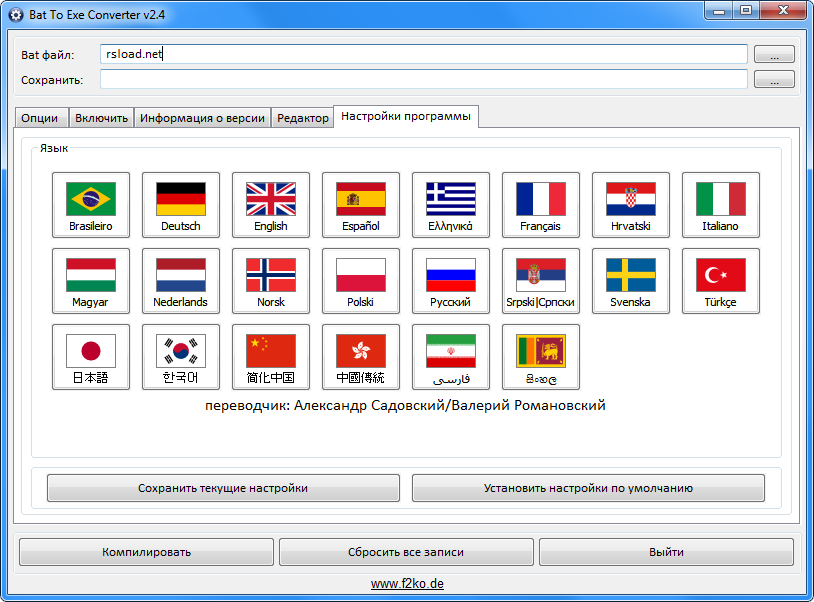Start compiling with Компилировать button
Viewport: 814px width, 602px height.
point(146,552)
